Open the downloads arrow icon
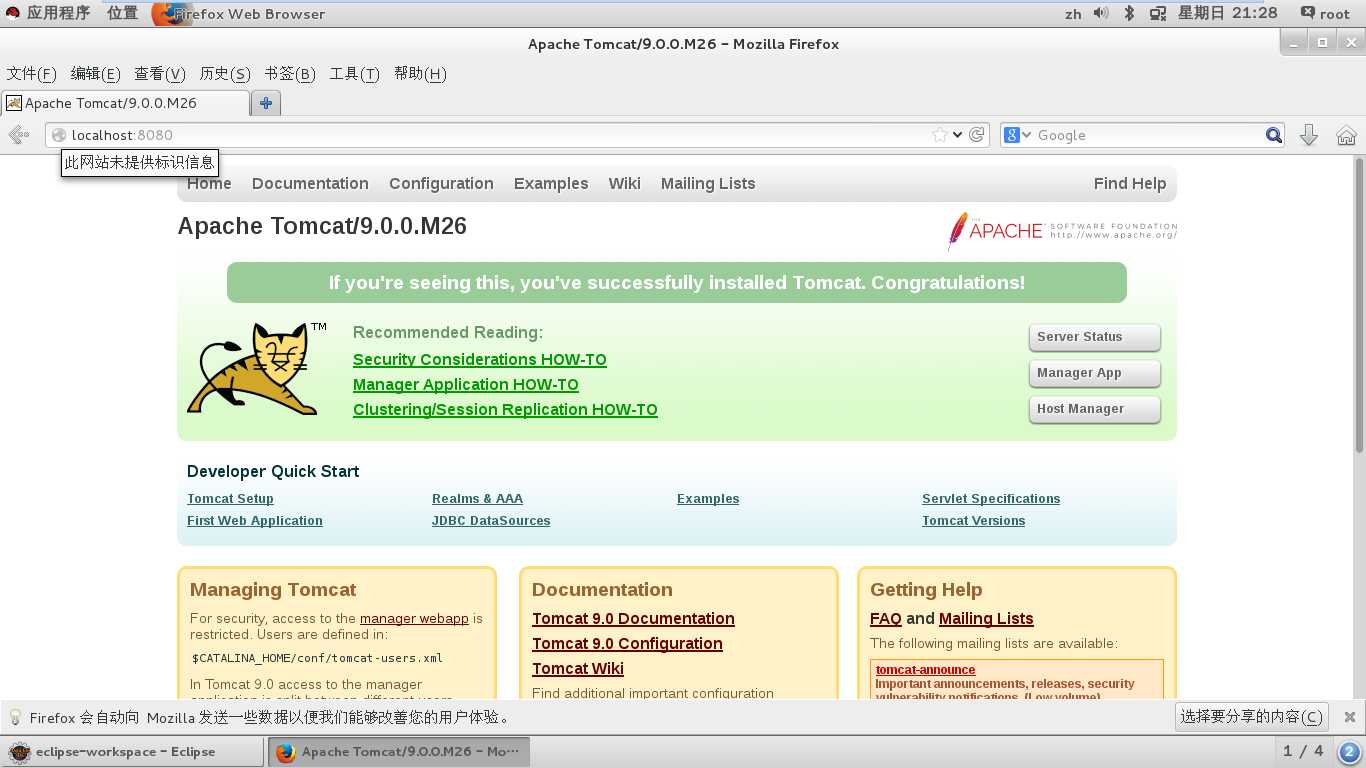This screenshot has width=1366, height=768. (x=1308, y=135)
